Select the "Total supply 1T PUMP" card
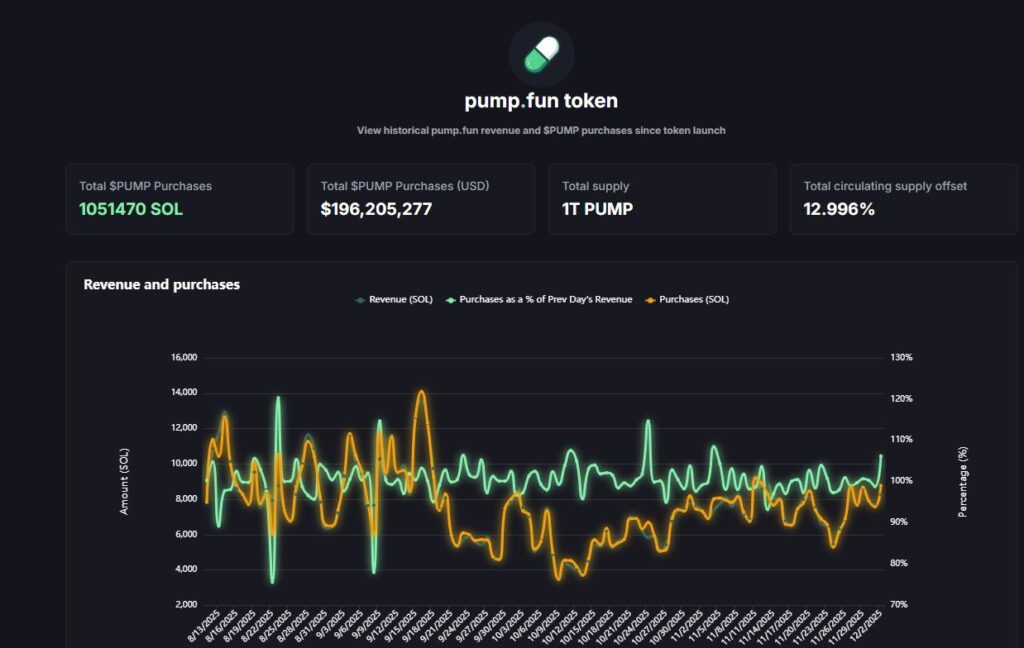This screenshot has width=1024, height=648. [x=662, y=198]
